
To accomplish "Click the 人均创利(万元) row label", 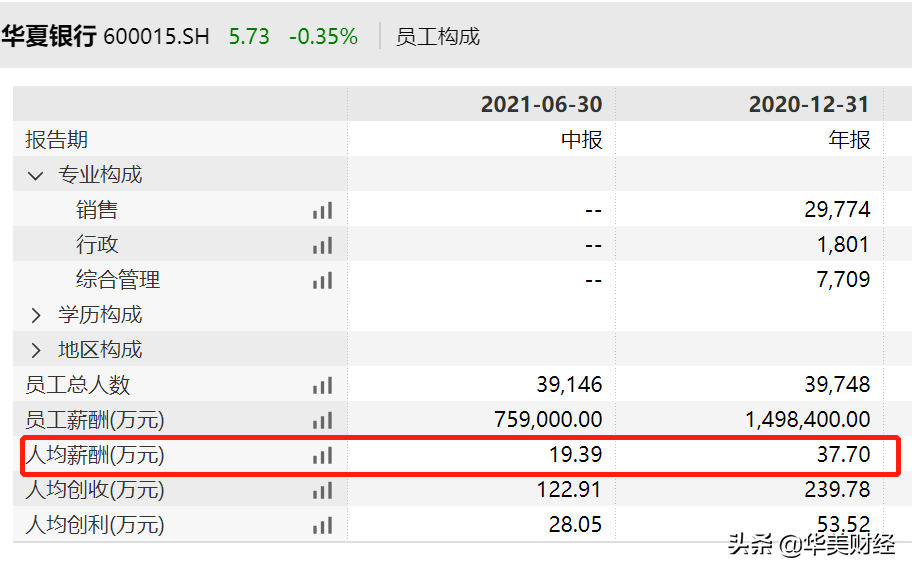I will click(x=95, y=525).
